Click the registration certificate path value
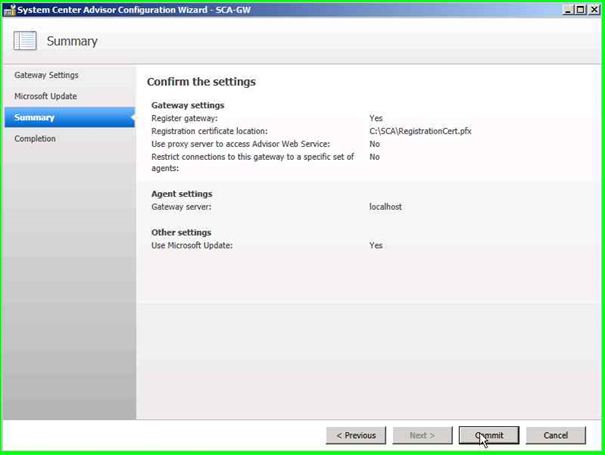The image size is (605, 455). pos(420,131)
